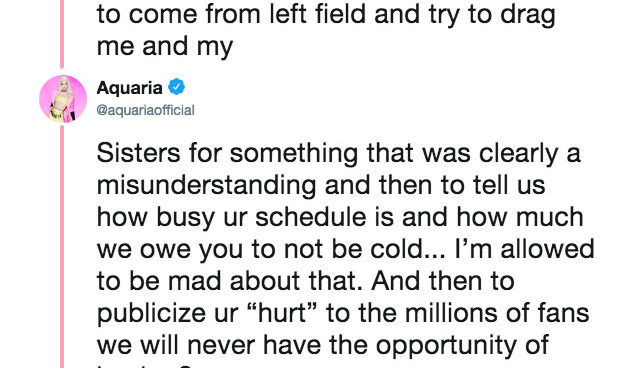Click the word "Sisters" at the tweet start
Image resolution: width=637 pixels, height=368 pixels.
pos(138,154)
